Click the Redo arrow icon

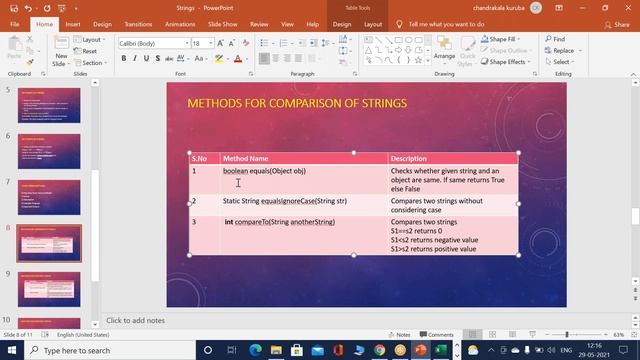[47, 8]
